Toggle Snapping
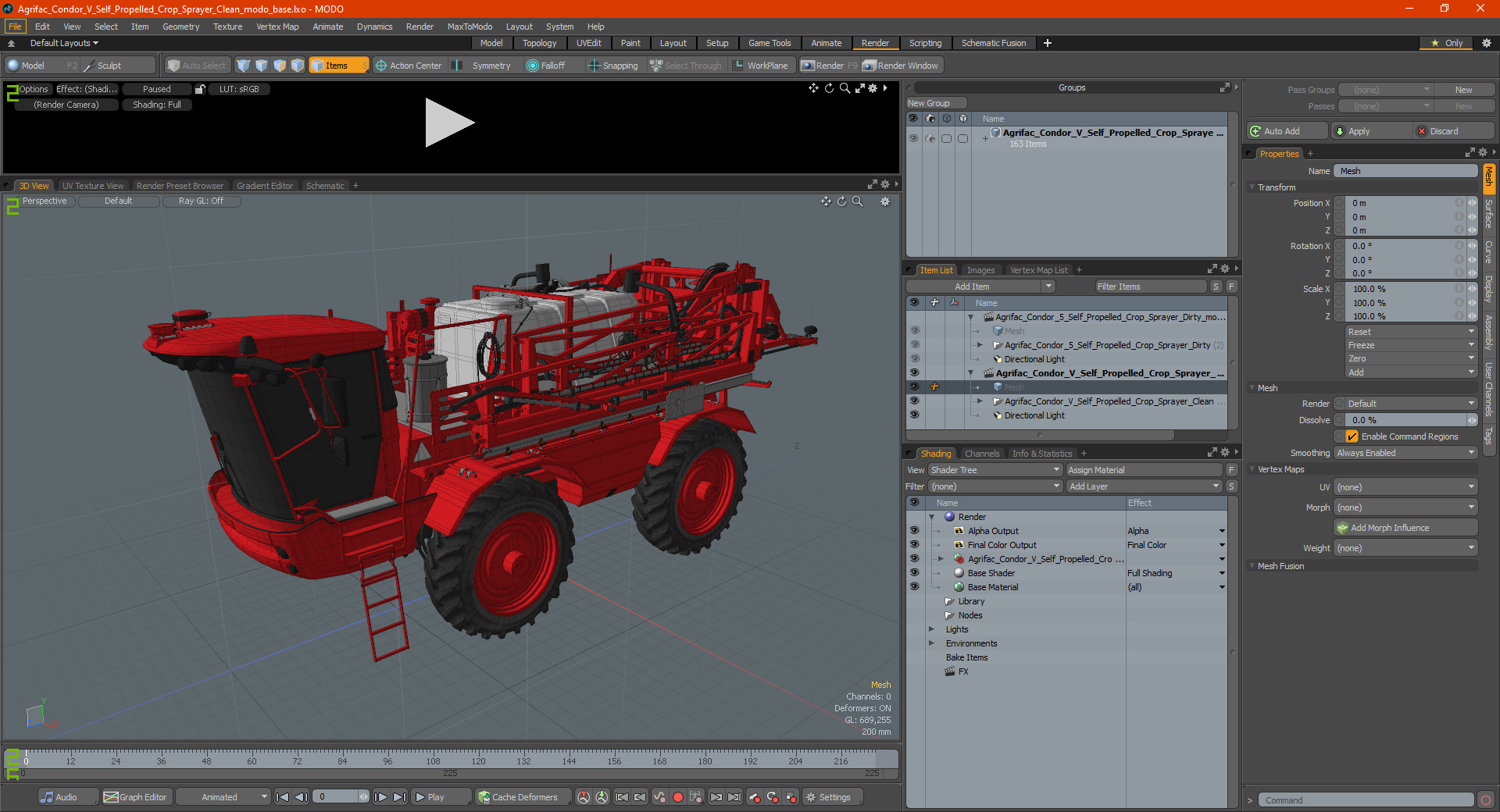 coord(614,66)
